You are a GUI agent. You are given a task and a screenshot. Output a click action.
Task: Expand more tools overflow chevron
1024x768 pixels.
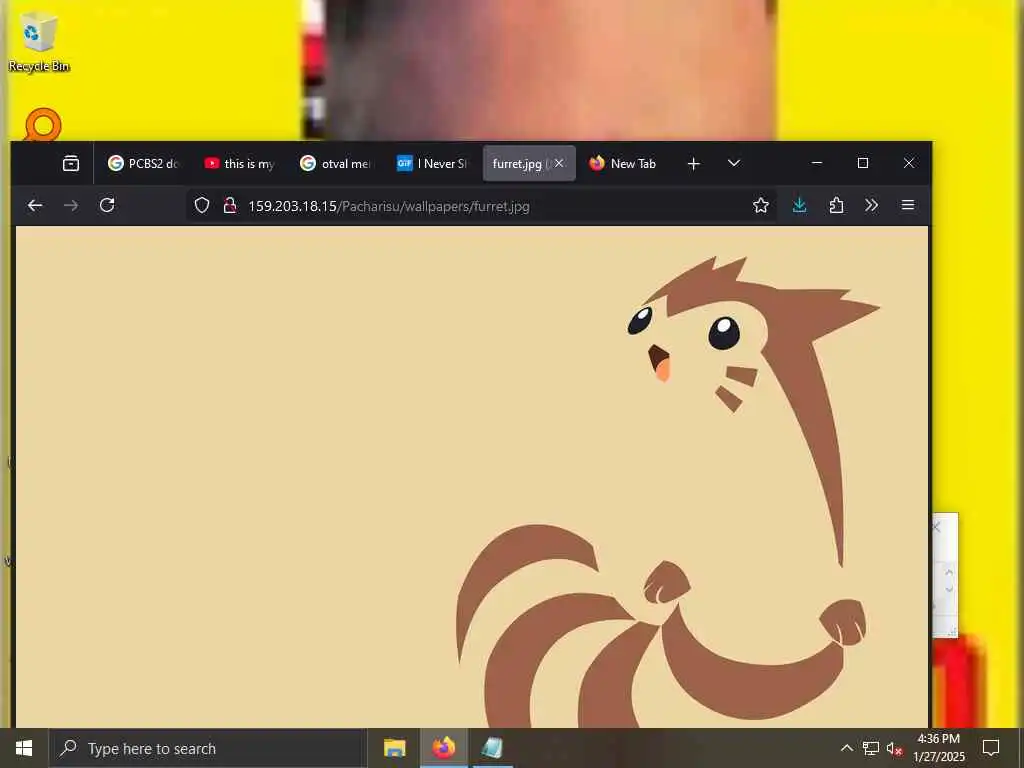(x=871, y=206)
